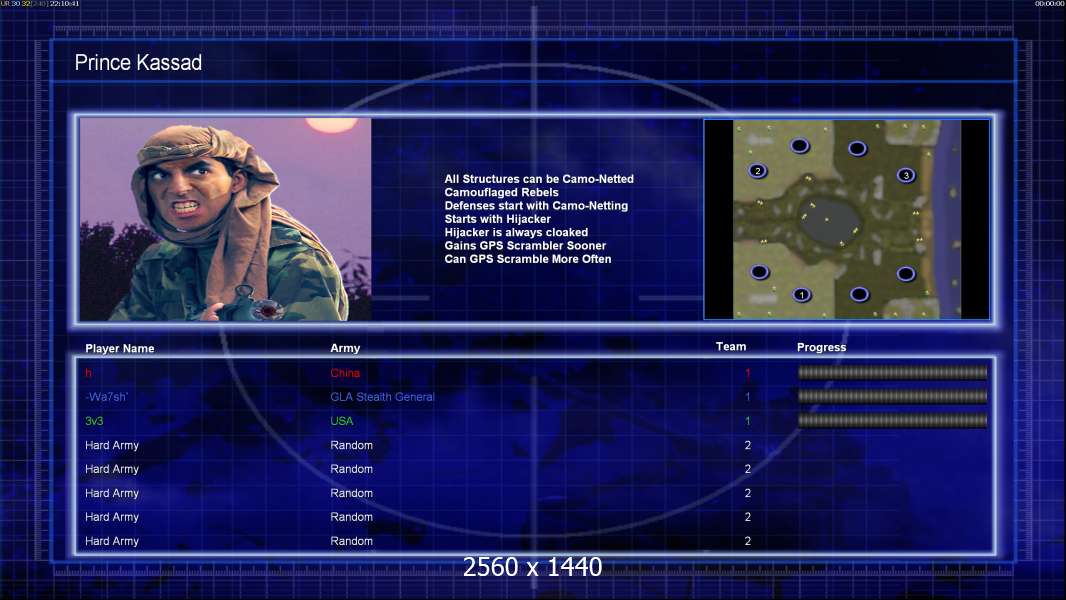Image resolution: width=1066 pixels, height=600 pixels.
Task: Click the team number for USA row
Action: [748, 421]
